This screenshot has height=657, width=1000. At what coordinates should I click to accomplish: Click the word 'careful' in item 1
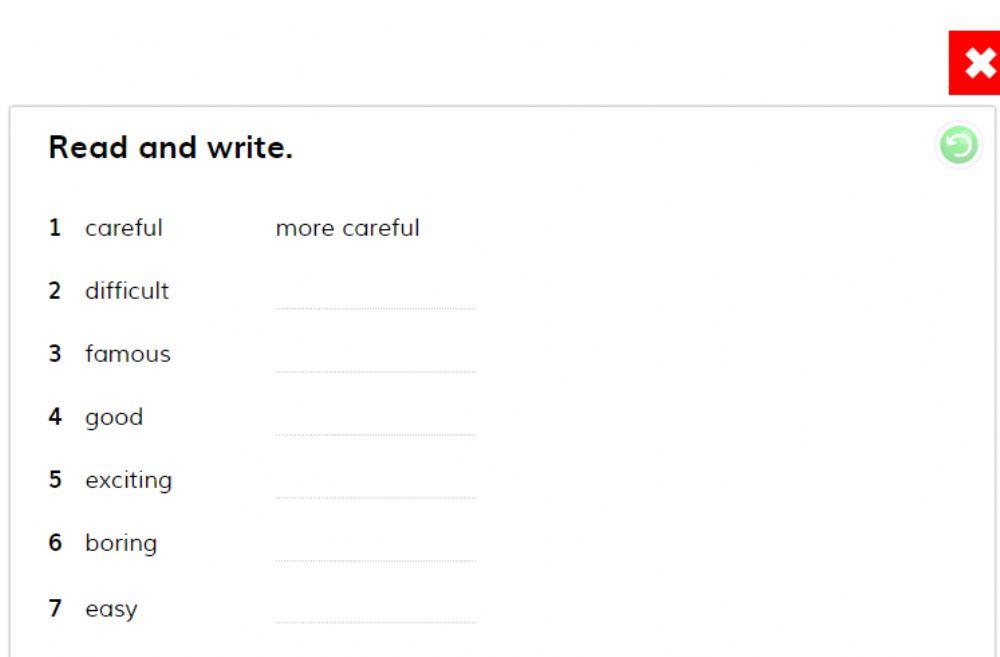pyautogui.click(x=123, y=228)
